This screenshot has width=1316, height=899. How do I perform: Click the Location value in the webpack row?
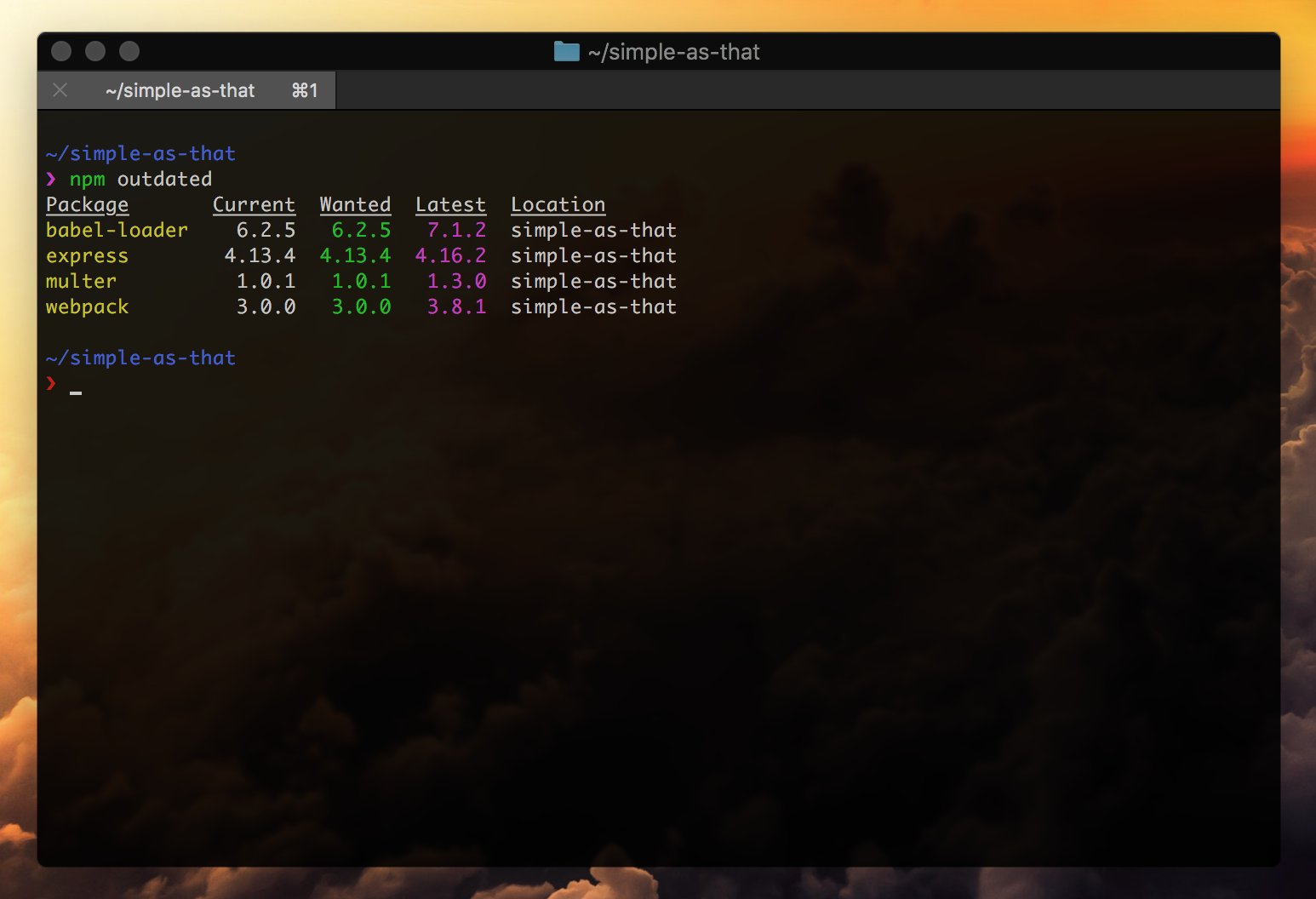(x=593, y=306)
